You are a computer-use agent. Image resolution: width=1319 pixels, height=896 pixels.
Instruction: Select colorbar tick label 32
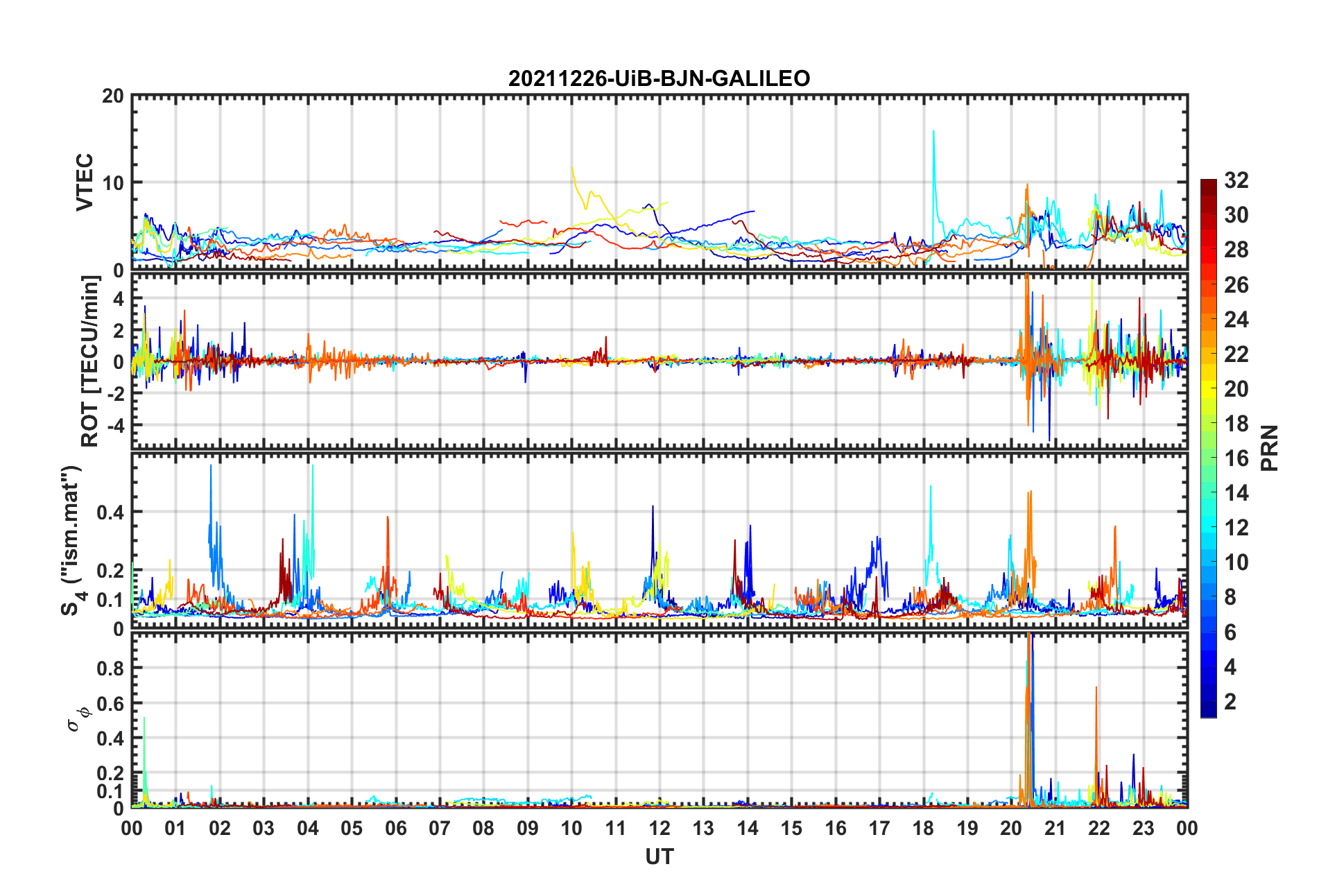[x=1236, y=180]
